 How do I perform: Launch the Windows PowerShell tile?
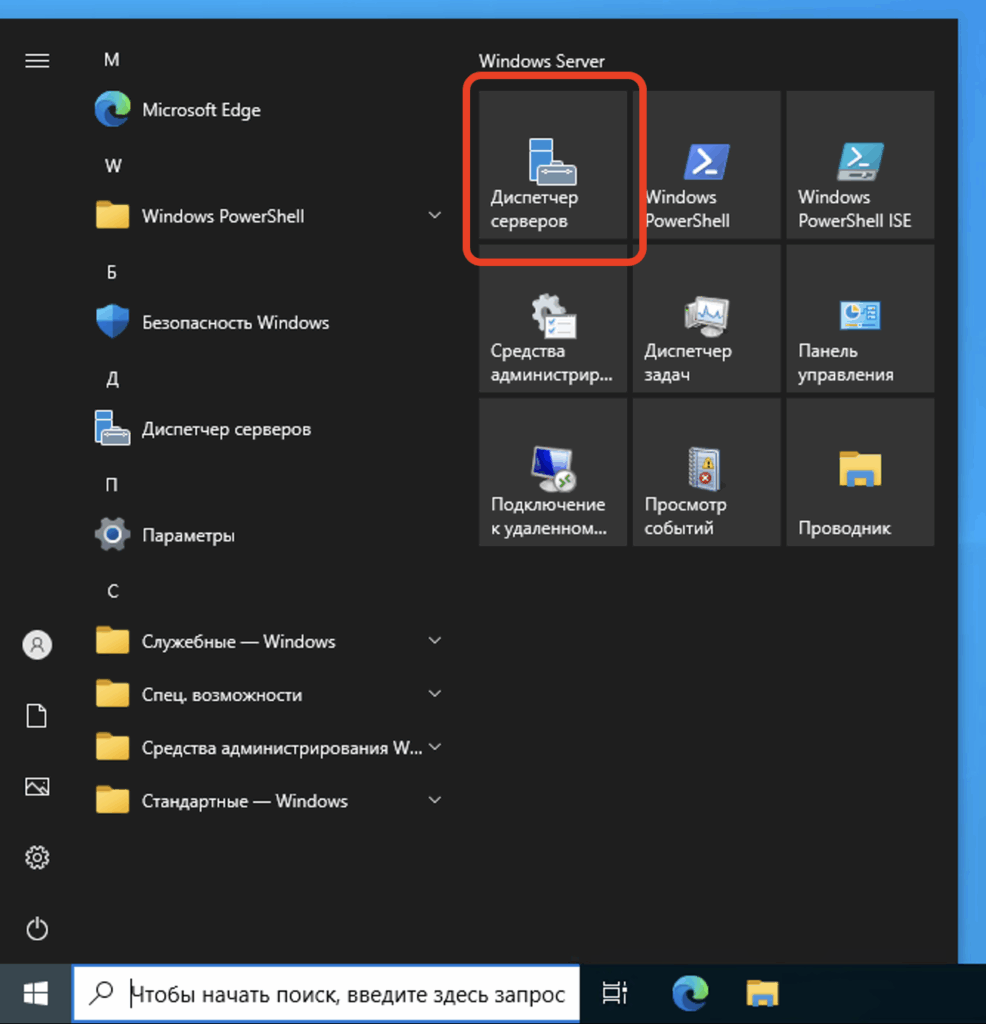707,165
